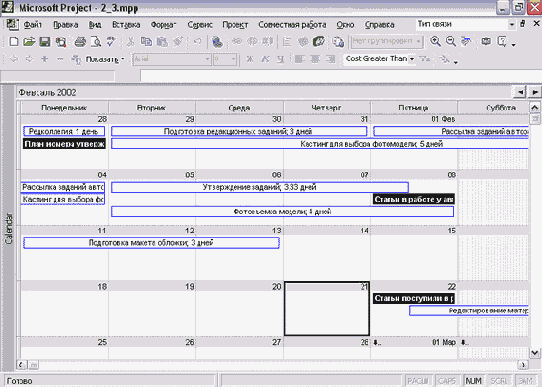
Task: Click the Zoom Out magnifier icon
Action: click(x=451, y=42)
